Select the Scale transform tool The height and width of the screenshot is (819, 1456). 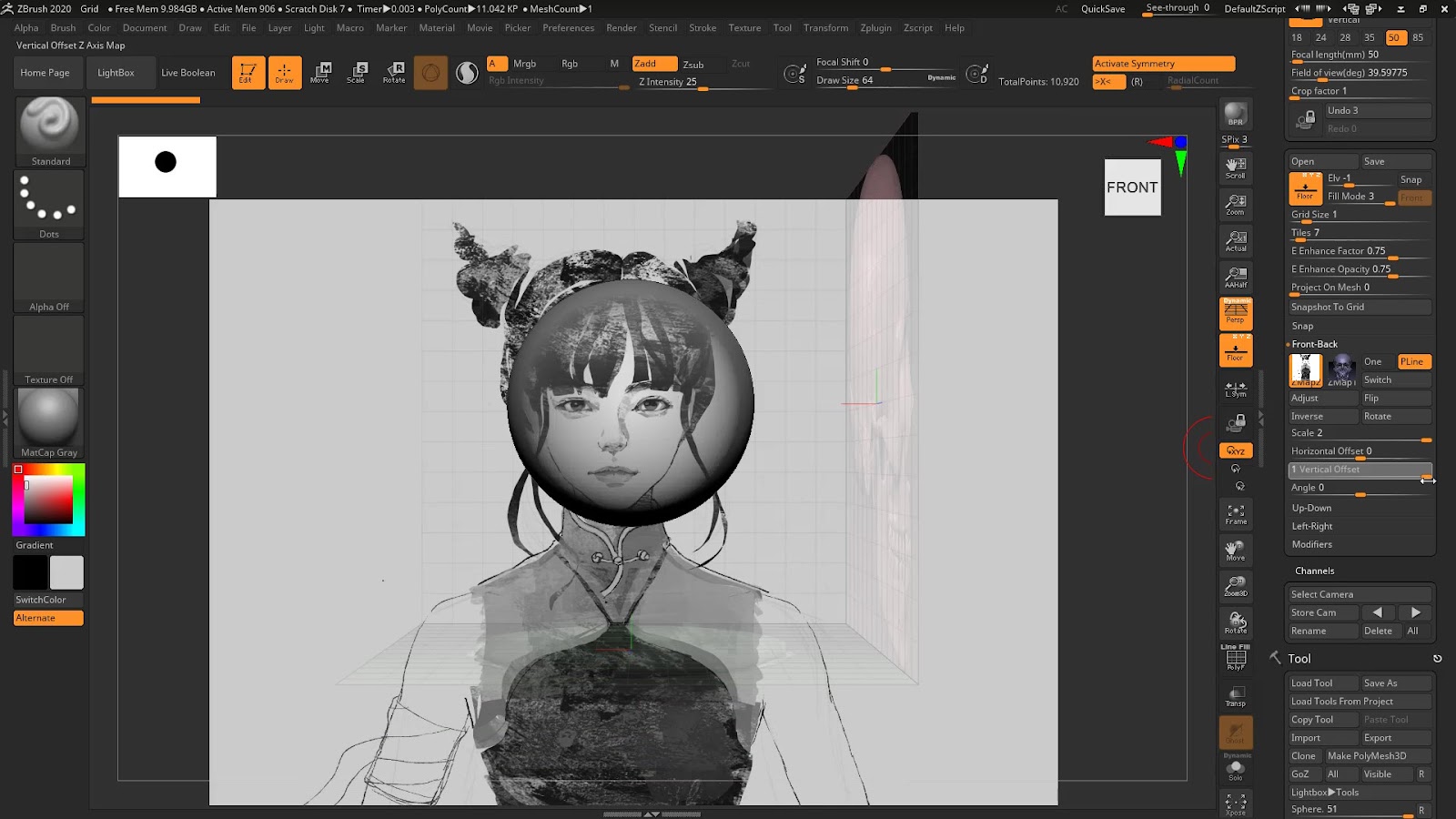(356, 73)
